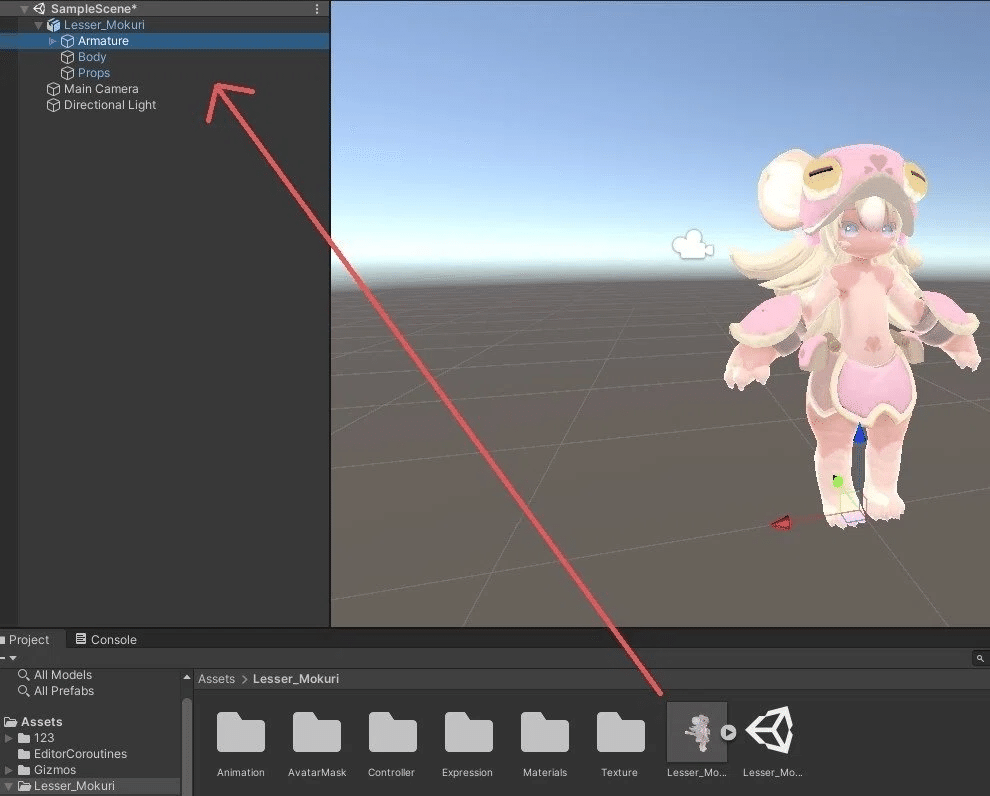Switch to the Project tab
Image resolution: width=990 pixels, height=796 pixels.
(x=29, y=639)
